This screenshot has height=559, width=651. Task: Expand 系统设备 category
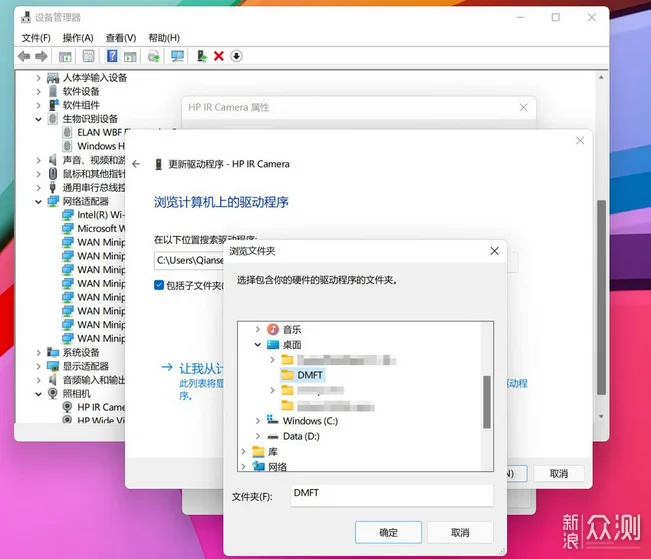pos(38,353)
